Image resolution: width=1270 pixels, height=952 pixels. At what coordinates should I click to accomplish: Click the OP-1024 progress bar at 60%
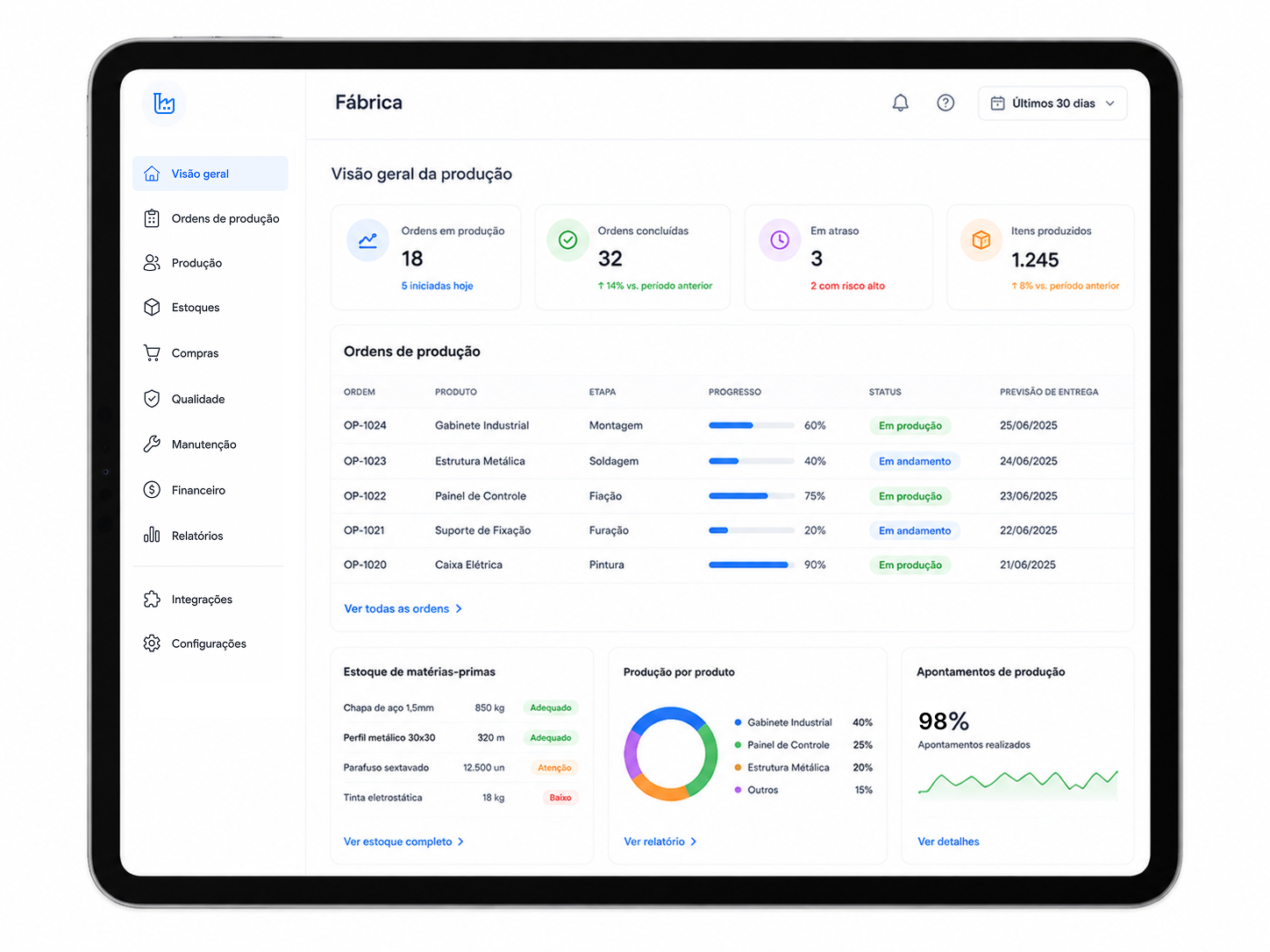point(752,425)
